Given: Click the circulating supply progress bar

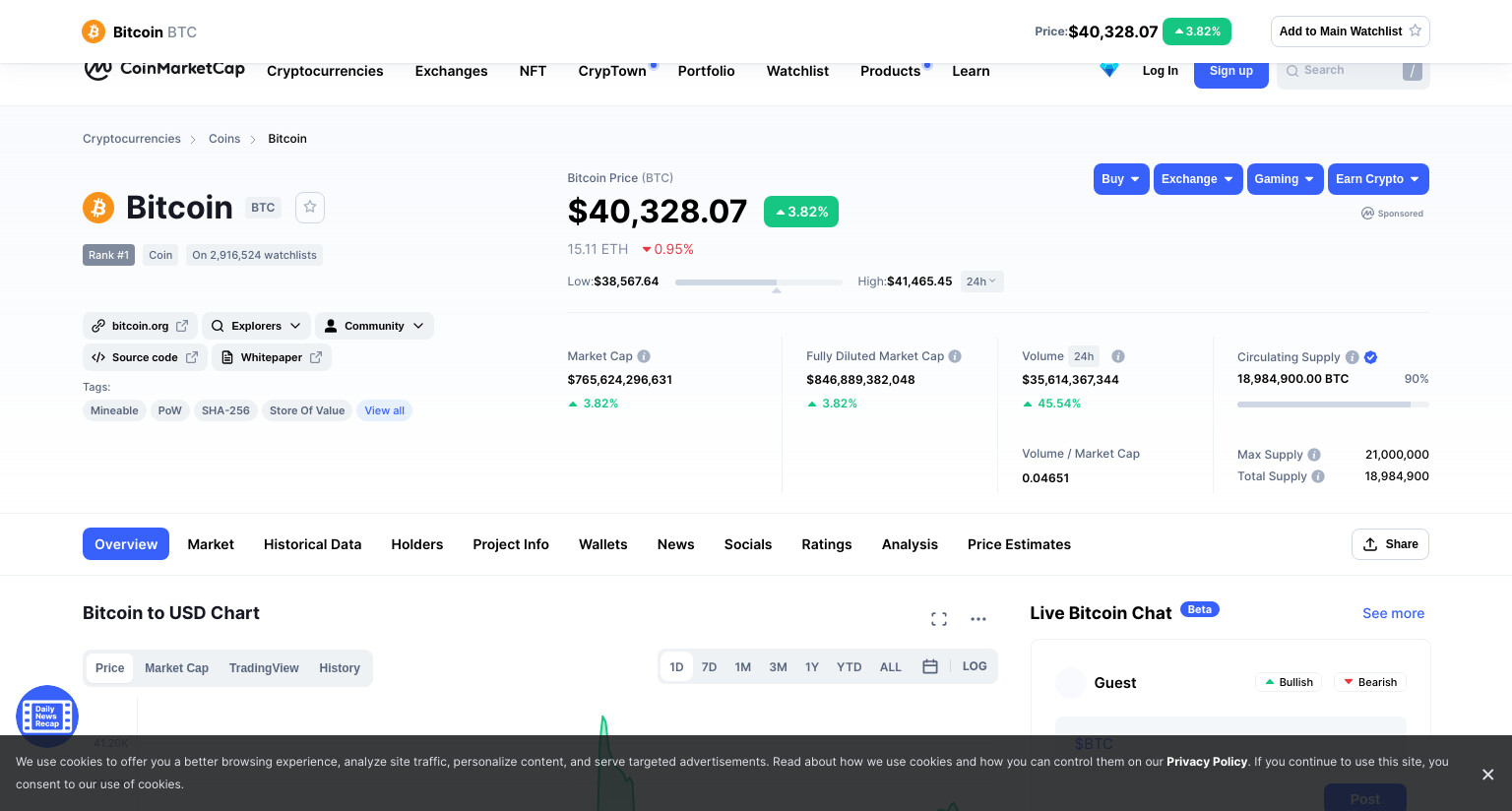Looking at the screenshot, I should click(1333, 405).
